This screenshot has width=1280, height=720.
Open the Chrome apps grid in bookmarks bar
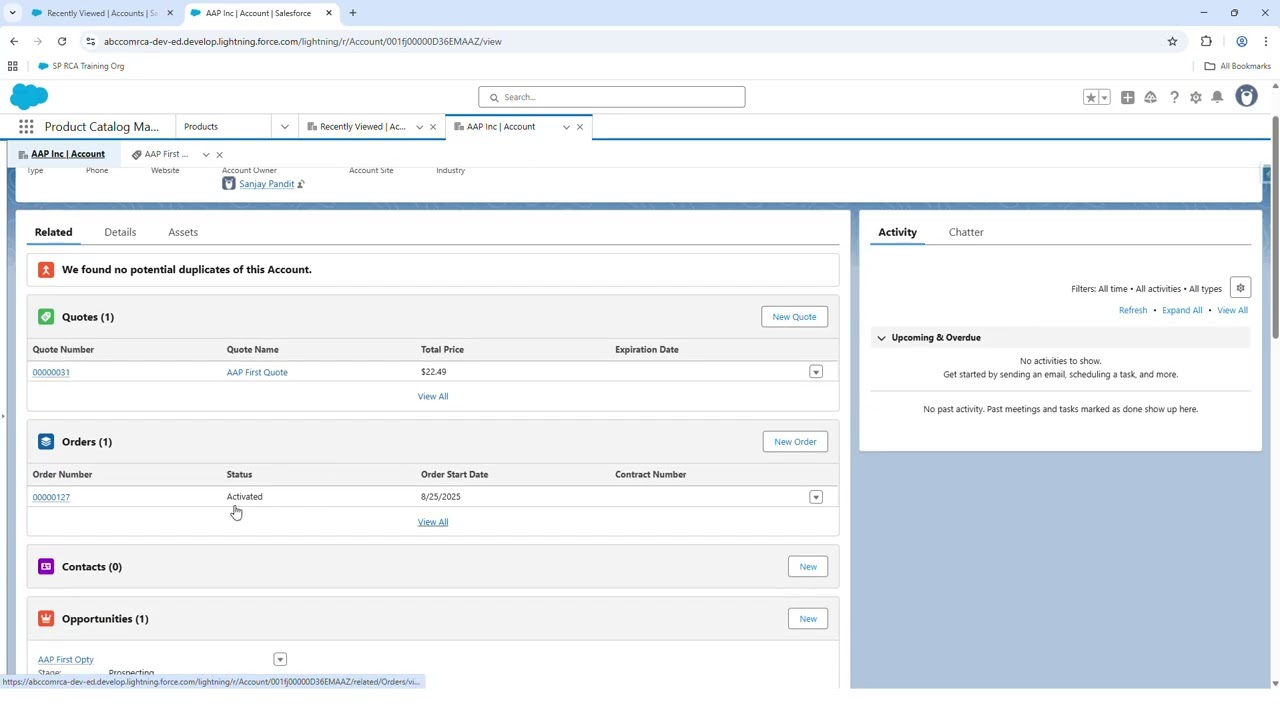click(x=13, y=66)
